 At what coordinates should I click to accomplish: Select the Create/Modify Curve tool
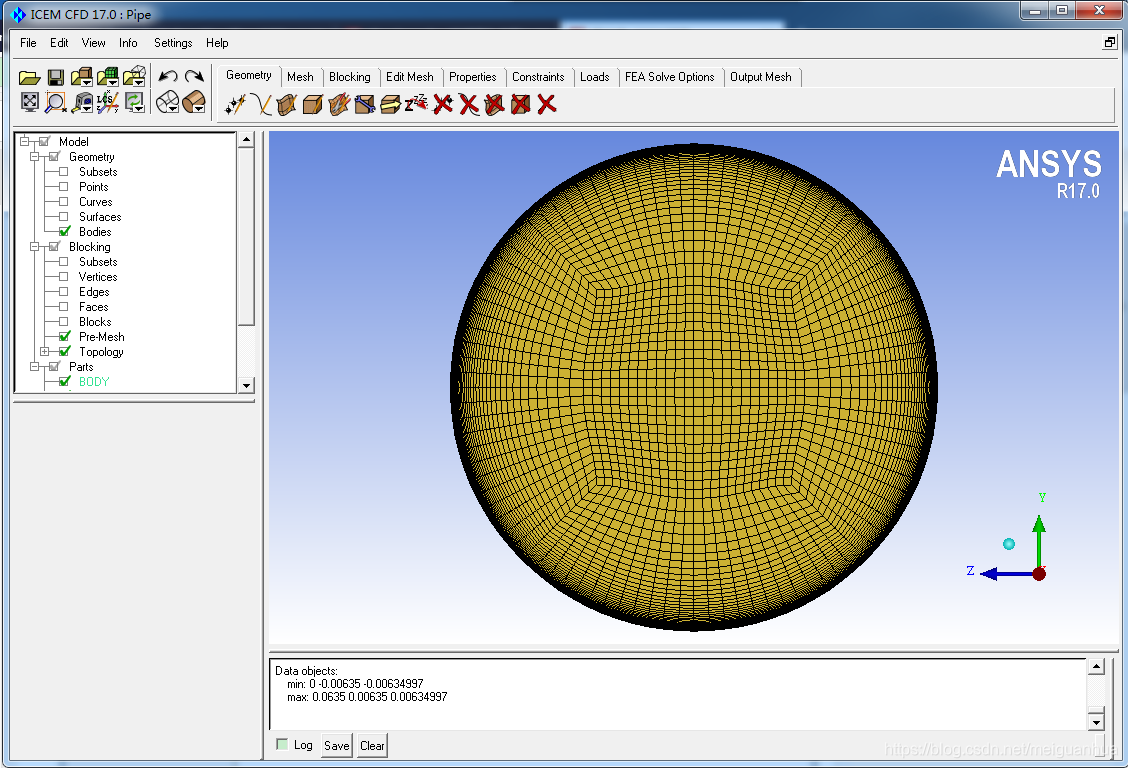pyautogui.click(x=260, y=105)
